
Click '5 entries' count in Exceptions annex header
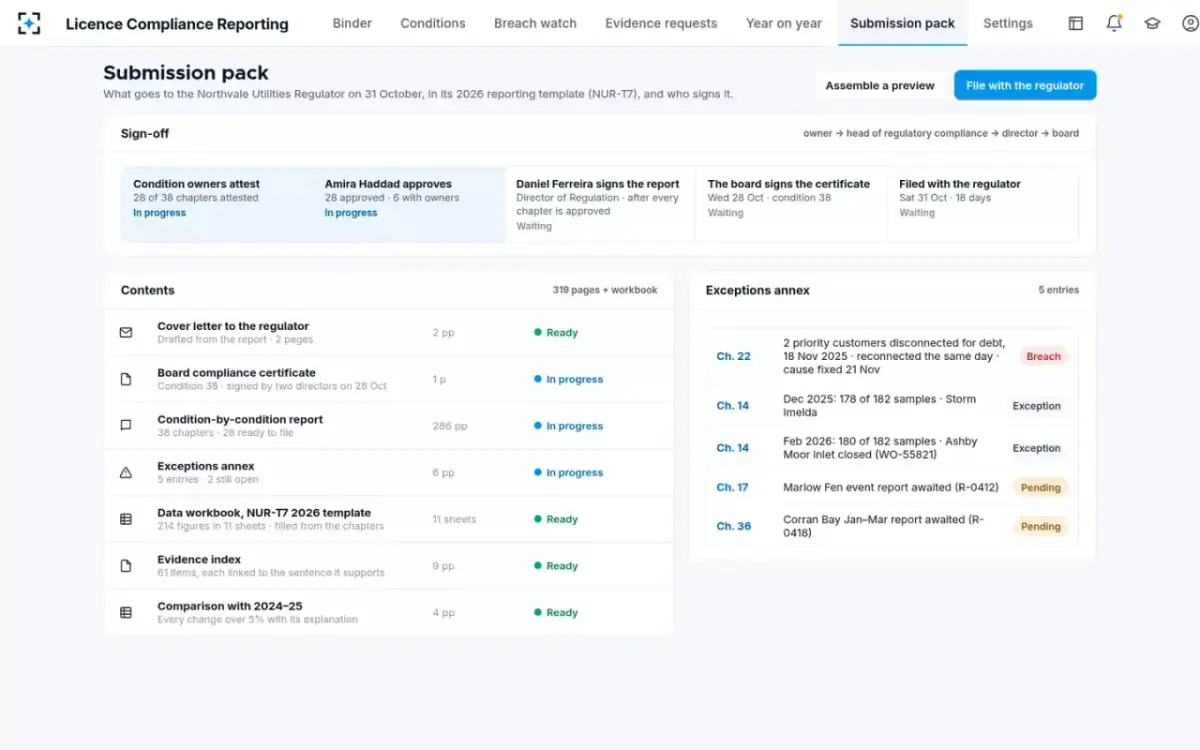point(1058,290)
